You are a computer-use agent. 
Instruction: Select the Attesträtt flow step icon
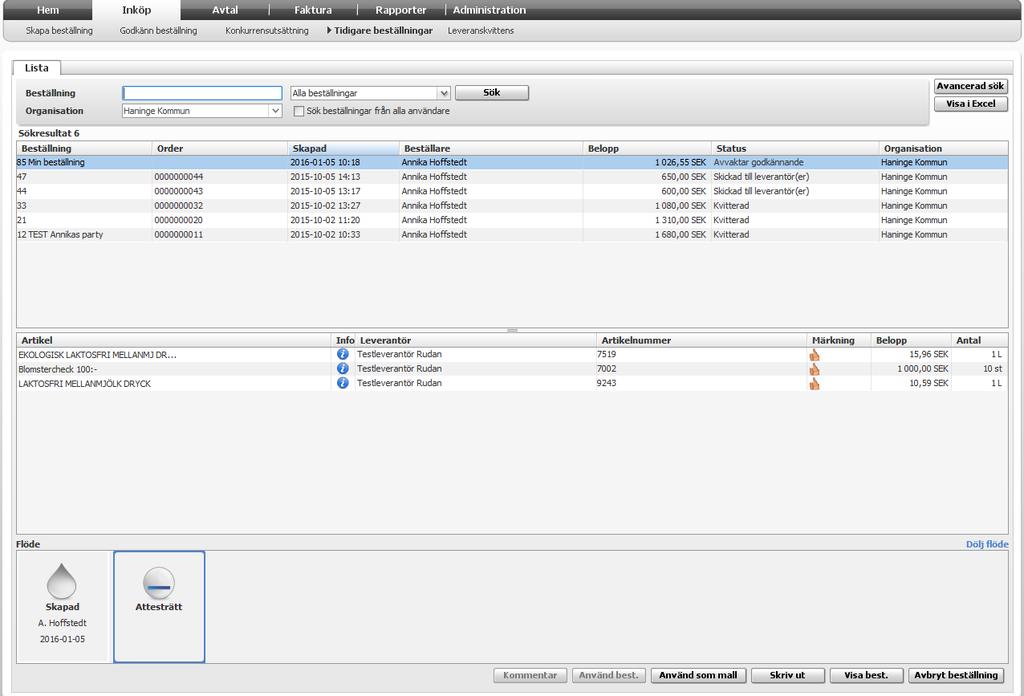[x=159, y=582]
